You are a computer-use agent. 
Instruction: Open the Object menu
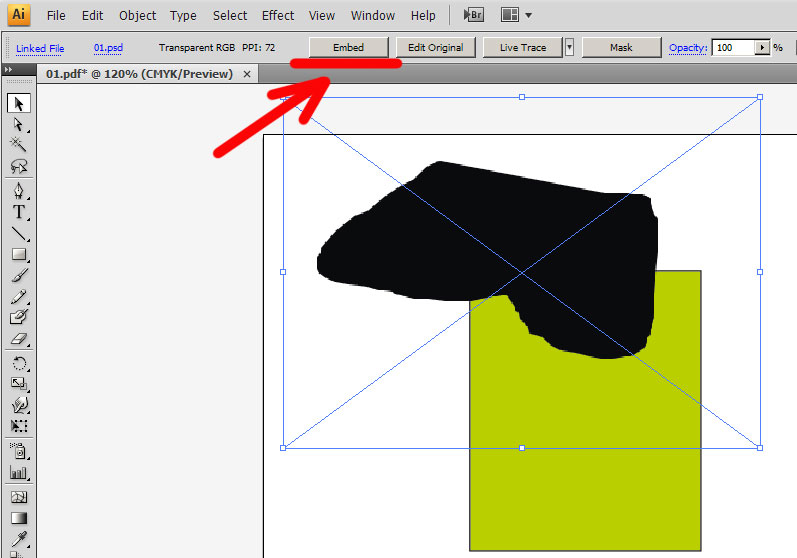(x=137, y=16)
